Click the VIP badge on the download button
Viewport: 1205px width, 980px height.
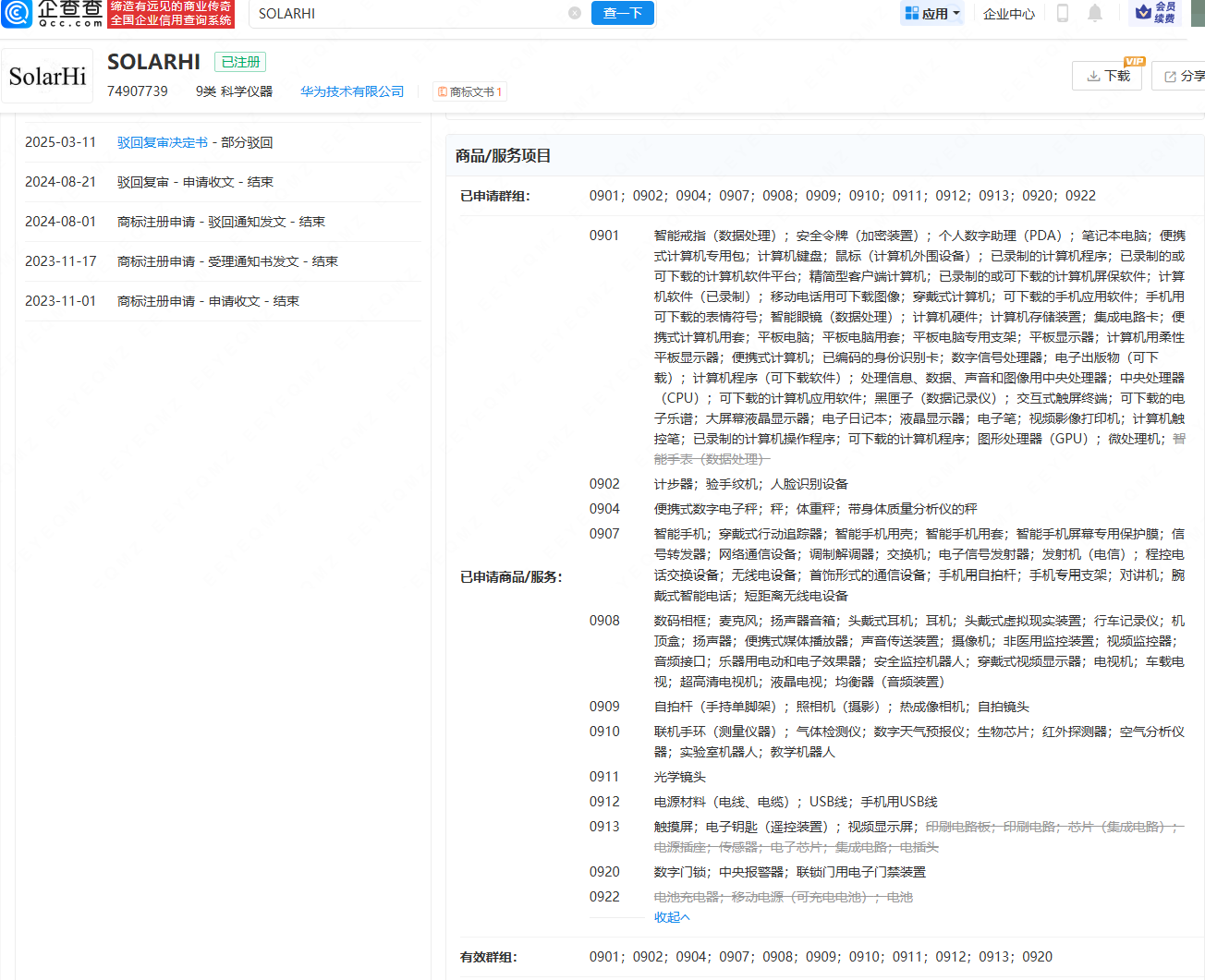click(x=1135, y=62)
